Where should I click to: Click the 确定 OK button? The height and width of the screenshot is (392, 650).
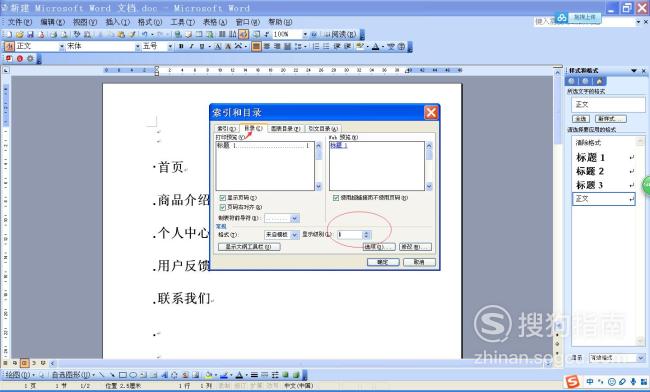[x=383, y=262]
